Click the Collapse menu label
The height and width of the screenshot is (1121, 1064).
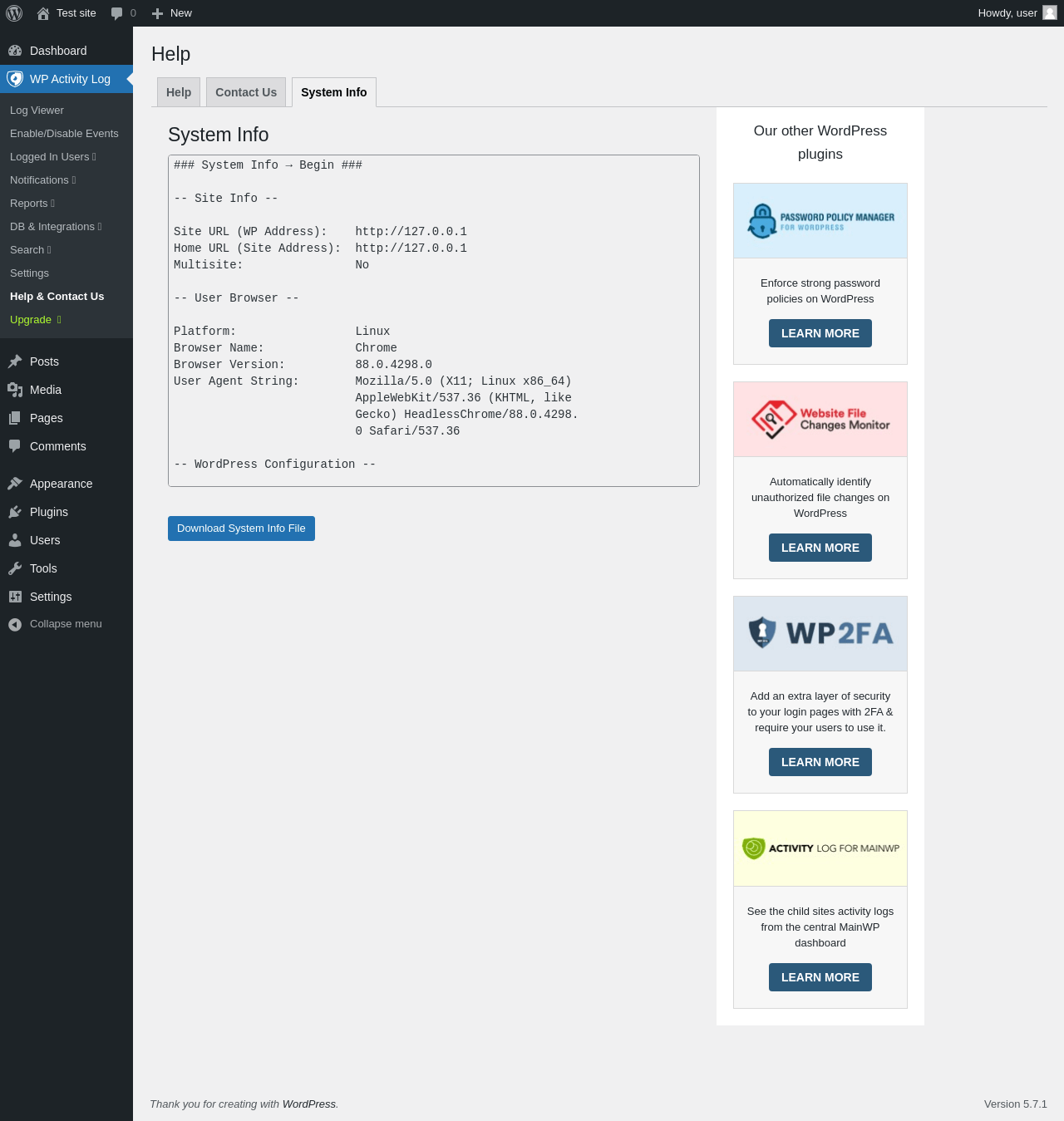pyautogui.click(x=66, y=624)
